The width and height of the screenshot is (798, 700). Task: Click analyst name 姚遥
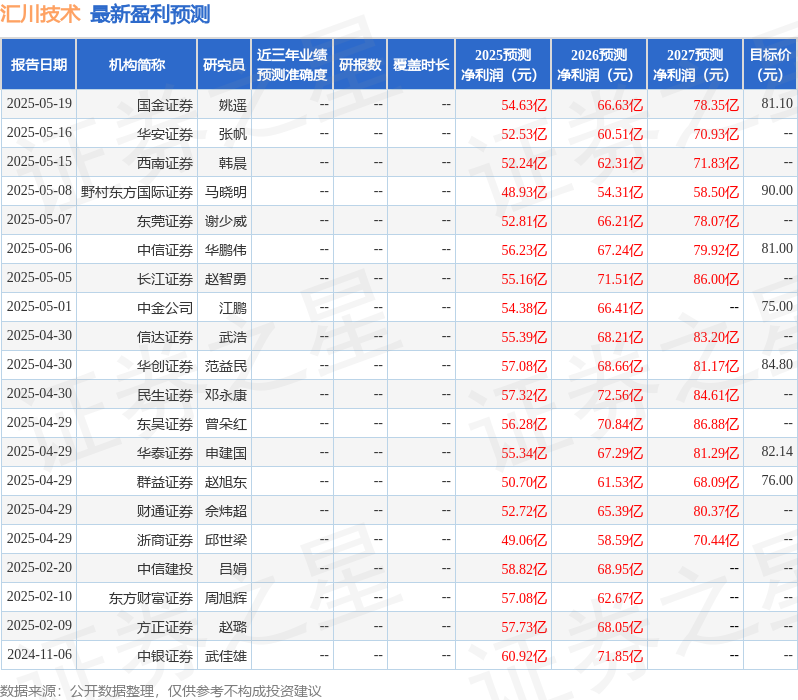(233, 105)
